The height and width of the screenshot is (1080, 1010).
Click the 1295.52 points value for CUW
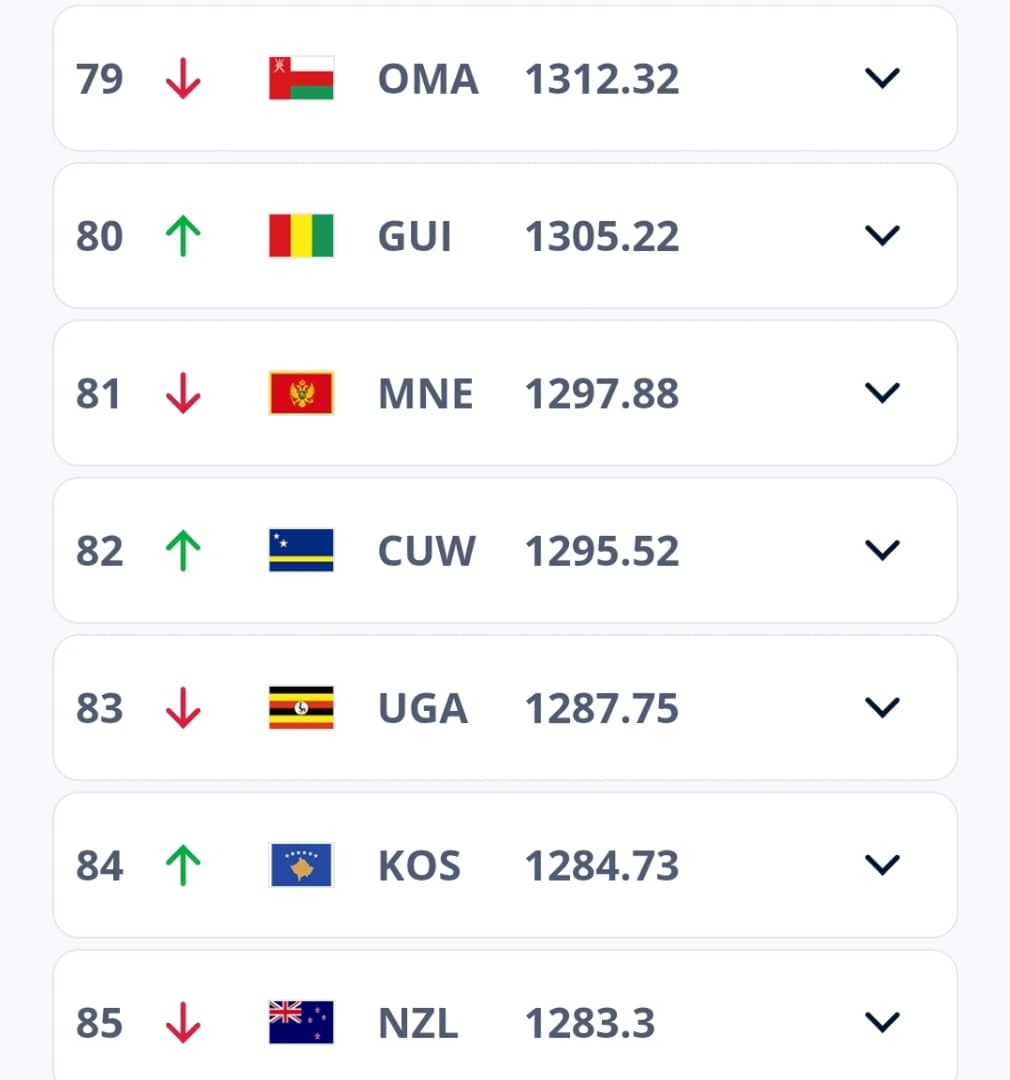pos(602,551)
